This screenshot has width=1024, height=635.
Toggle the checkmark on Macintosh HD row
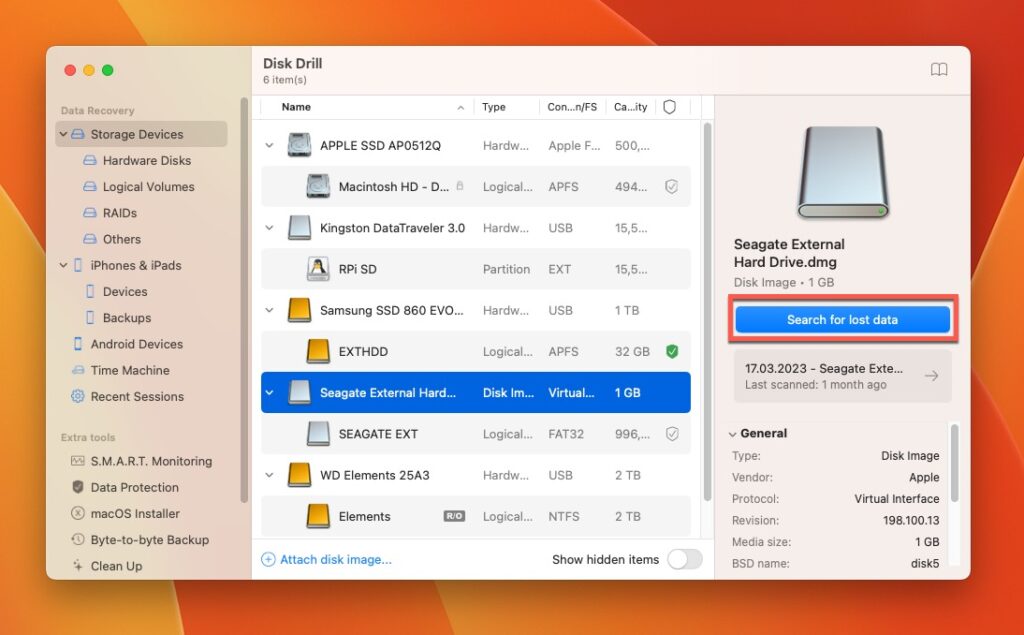tap(672, 186)
